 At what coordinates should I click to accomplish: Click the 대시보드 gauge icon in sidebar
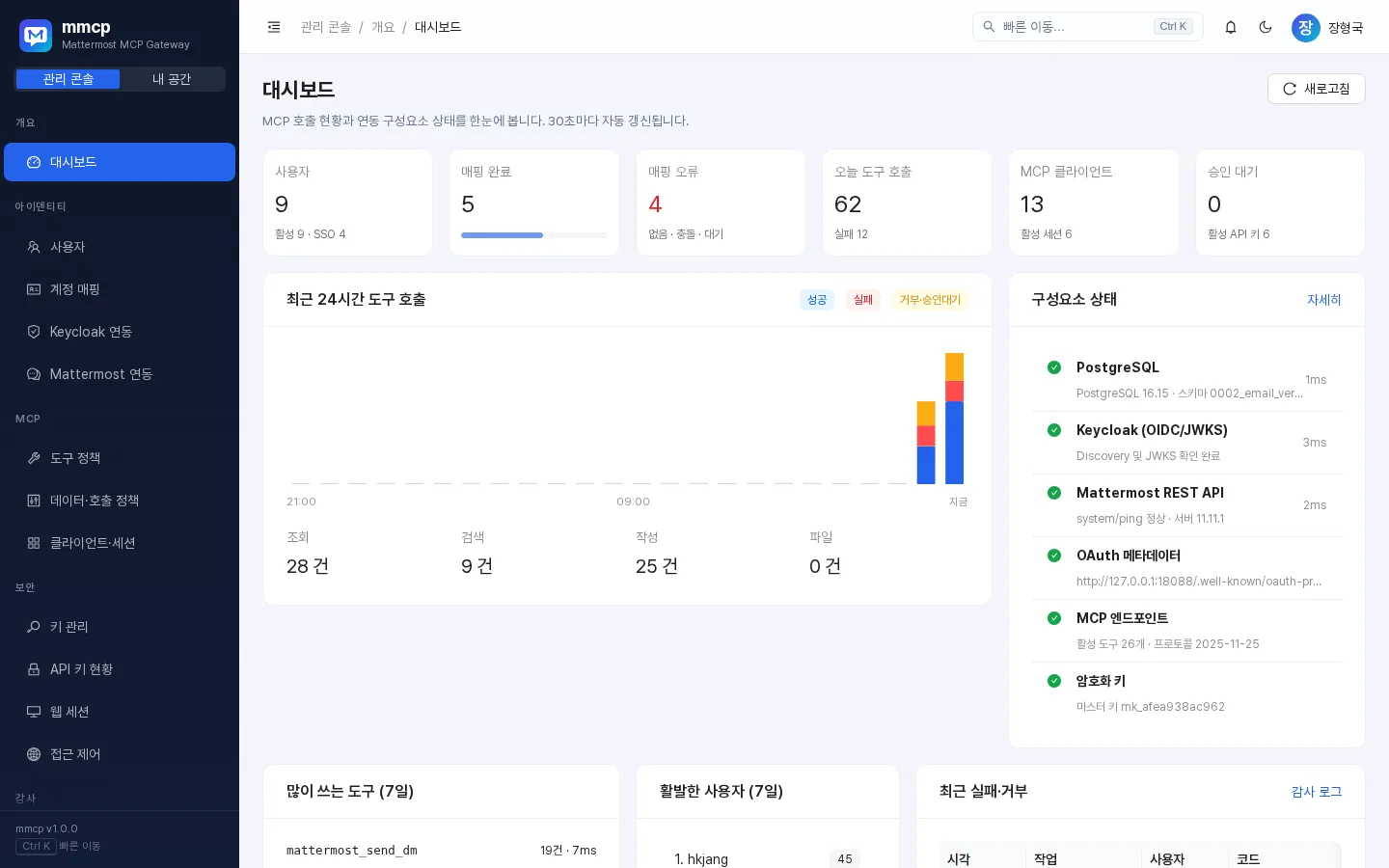(34, 162)
